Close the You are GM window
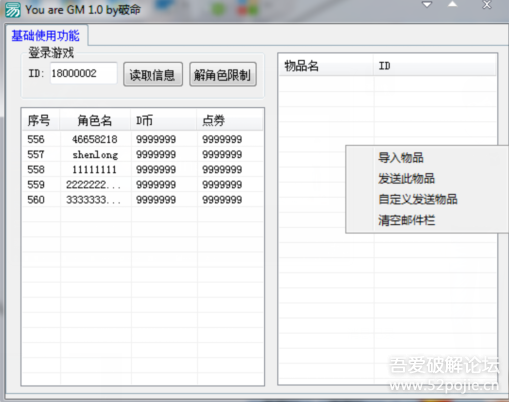This screenshot has height=402, width=509. [487, 5]
